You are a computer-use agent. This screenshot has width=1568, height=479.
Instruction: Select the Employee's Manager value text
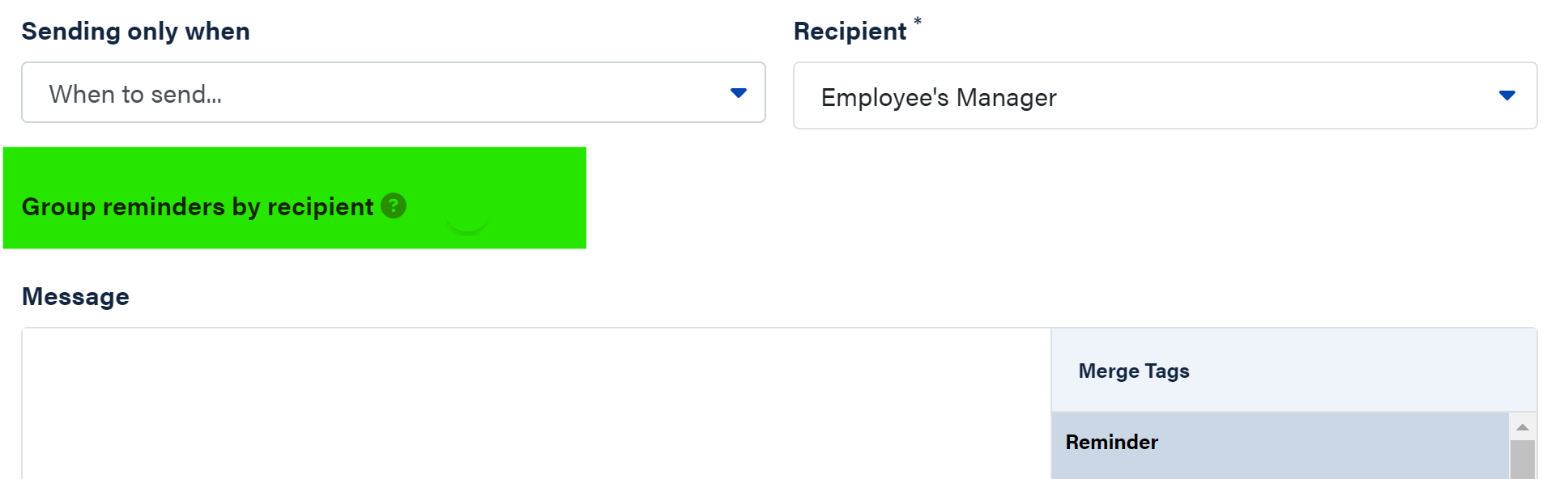click(938, 98)
